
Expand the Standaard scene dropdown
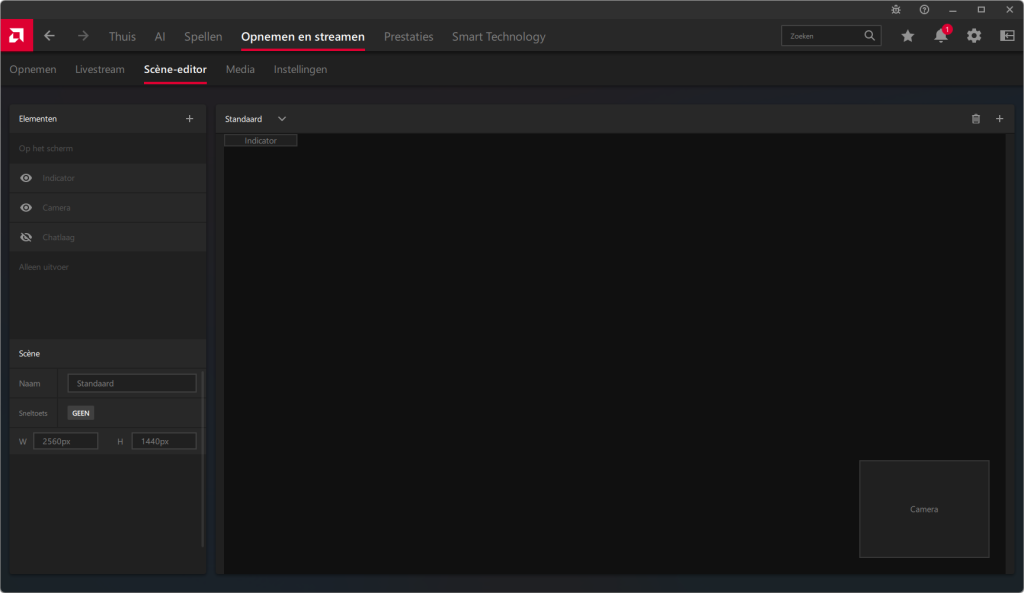pos(282,119)
